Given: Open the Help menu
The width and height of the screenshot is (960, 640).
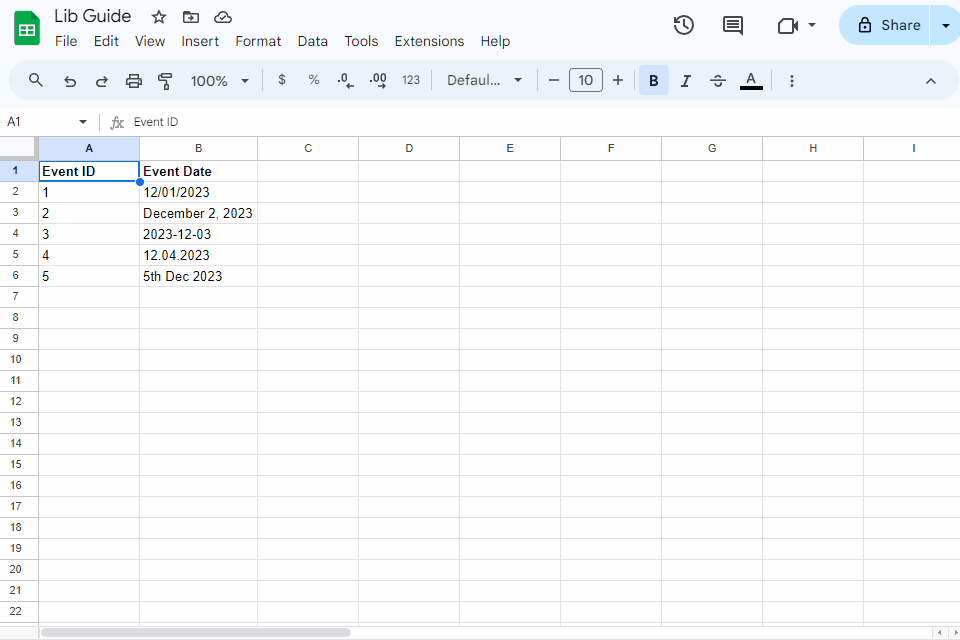Looking at the screenshot, I should 495,41.
